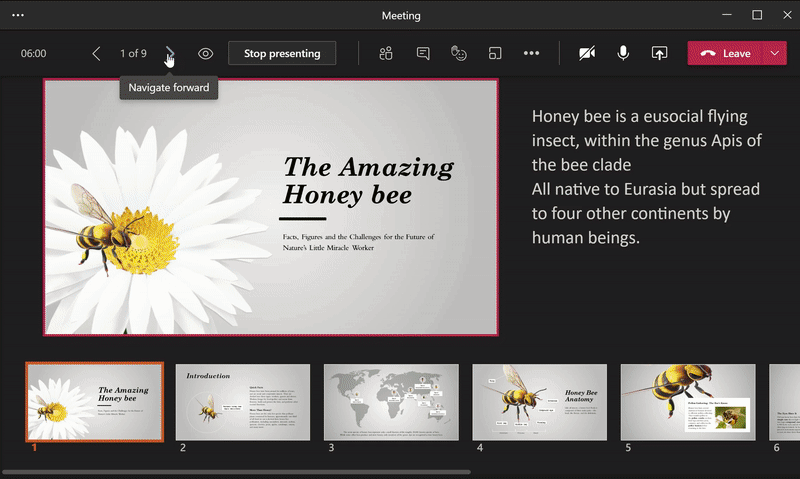Toggle private view eye icon

(205, 53)
